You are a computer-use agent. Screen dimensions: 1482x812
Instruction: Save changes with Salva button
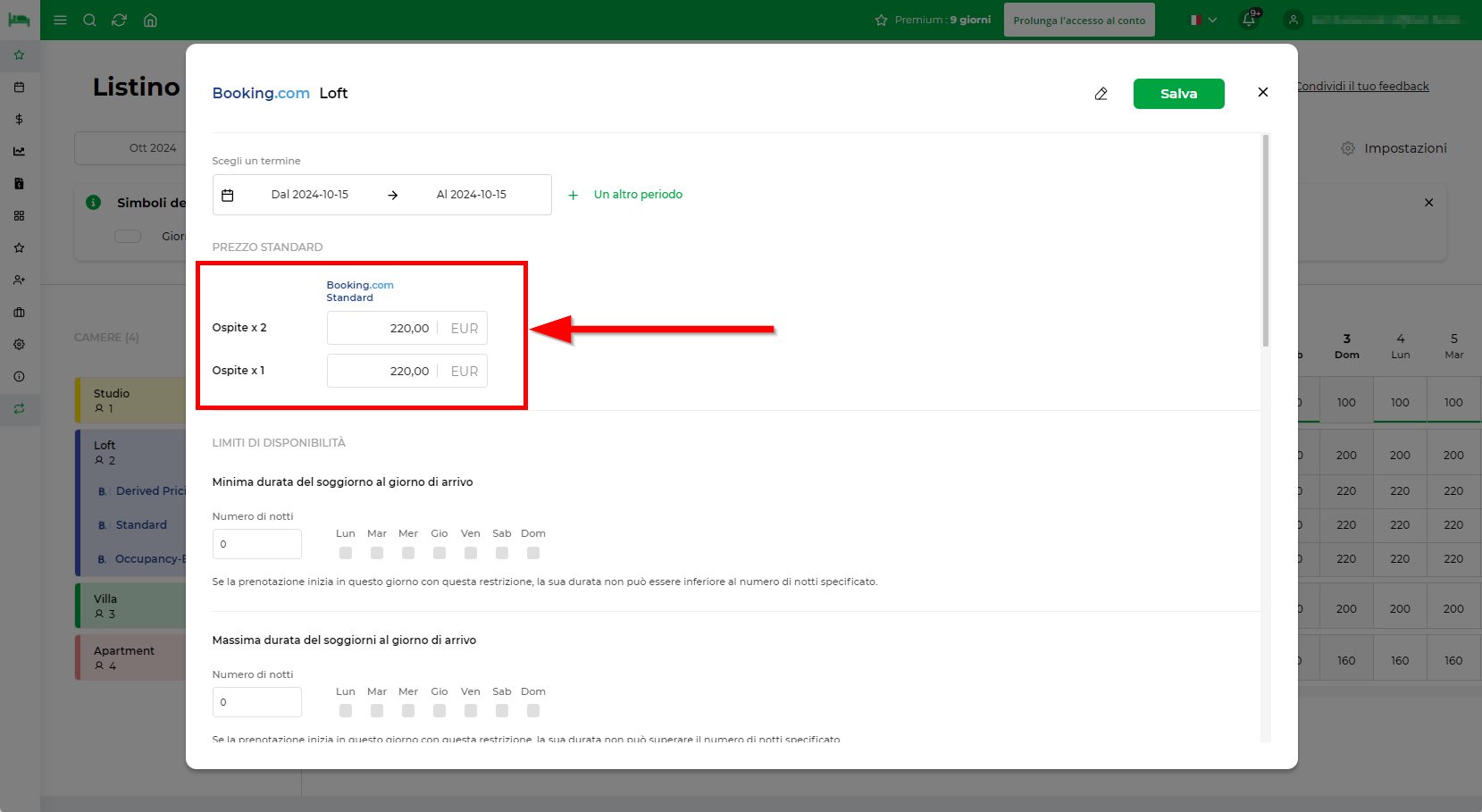[x=1178, y=94]
